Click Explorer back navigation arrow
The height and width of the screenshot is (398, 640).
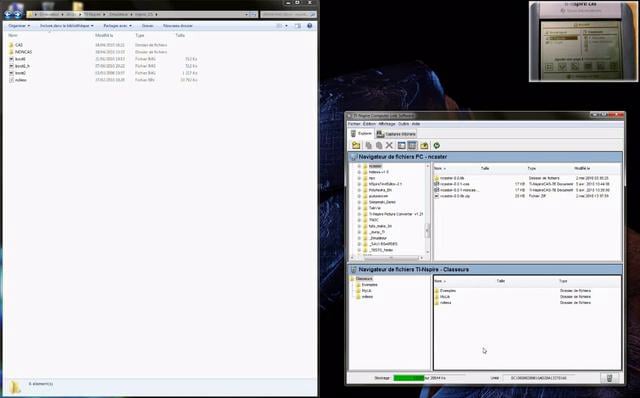coord(8,14)
